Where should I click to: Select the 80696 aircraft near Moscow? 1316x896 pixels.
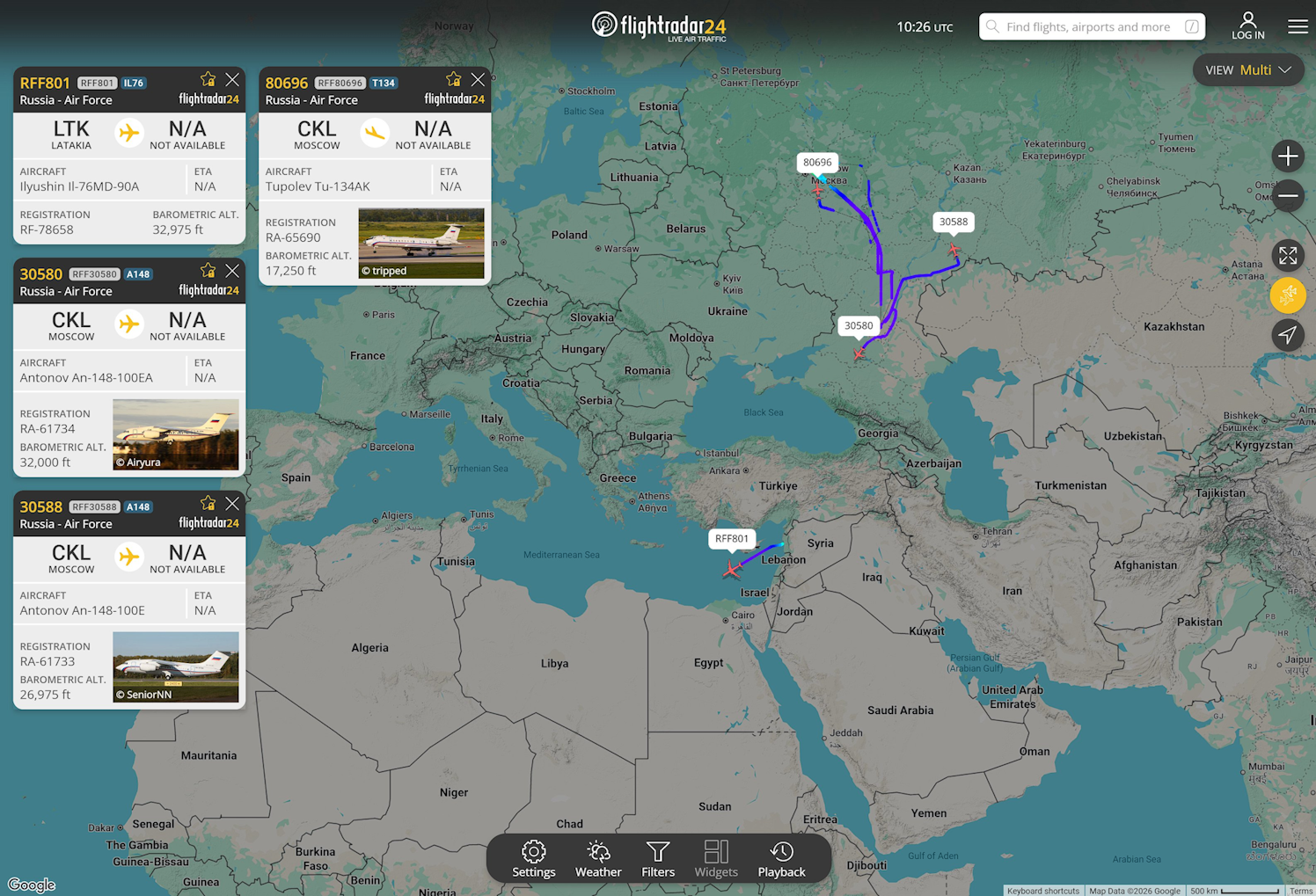coord(817,189)
